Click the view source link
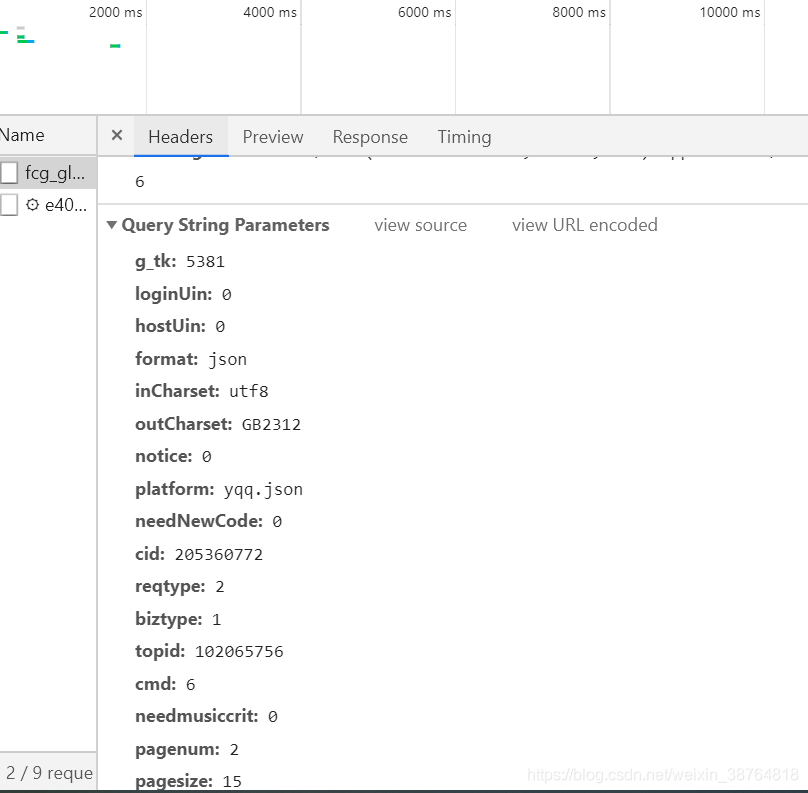Screen dimensions: 808x793 [x=420, y=225]
